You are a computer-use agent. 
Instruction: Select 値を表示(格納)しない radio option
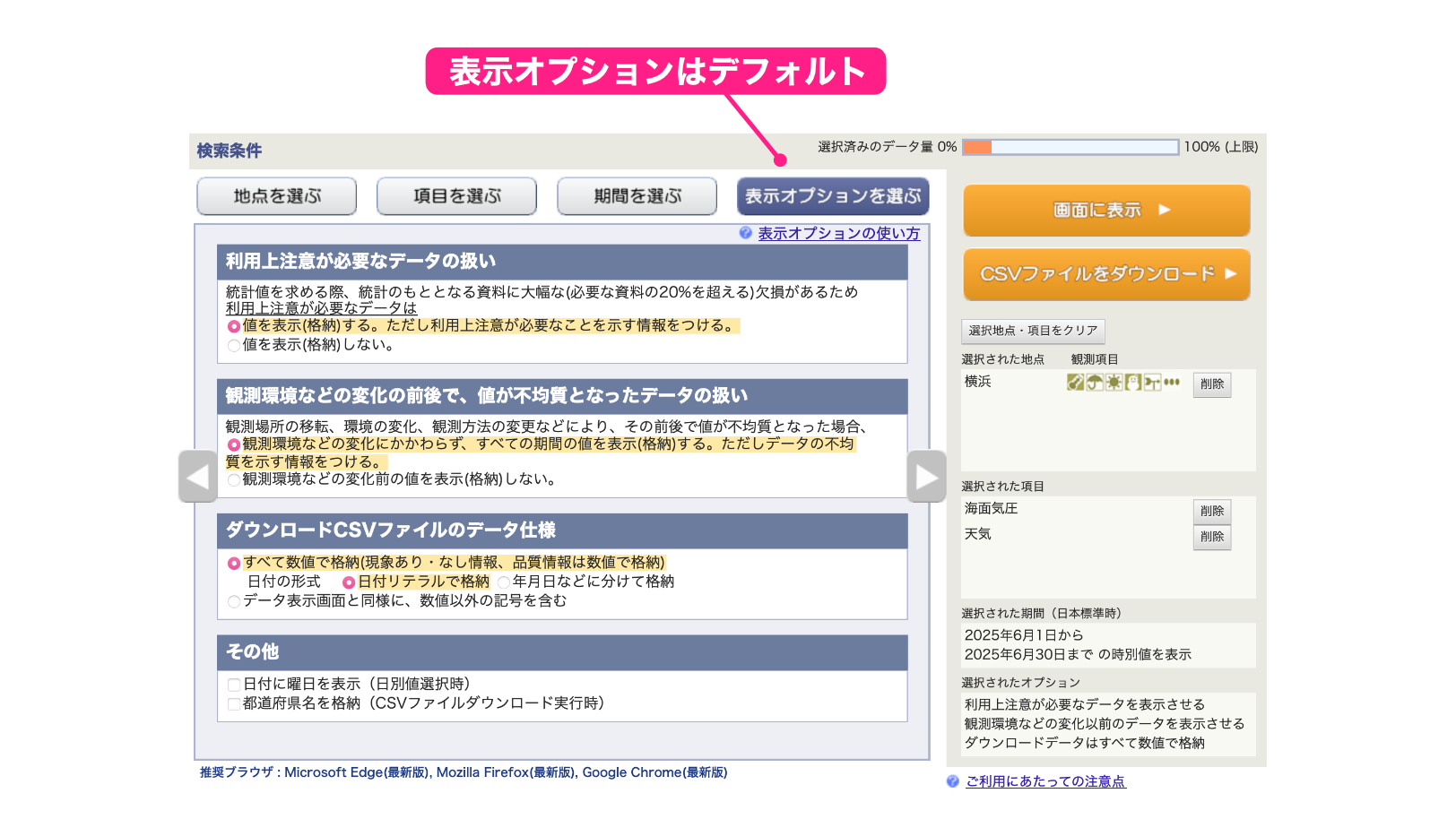(234, 345)
